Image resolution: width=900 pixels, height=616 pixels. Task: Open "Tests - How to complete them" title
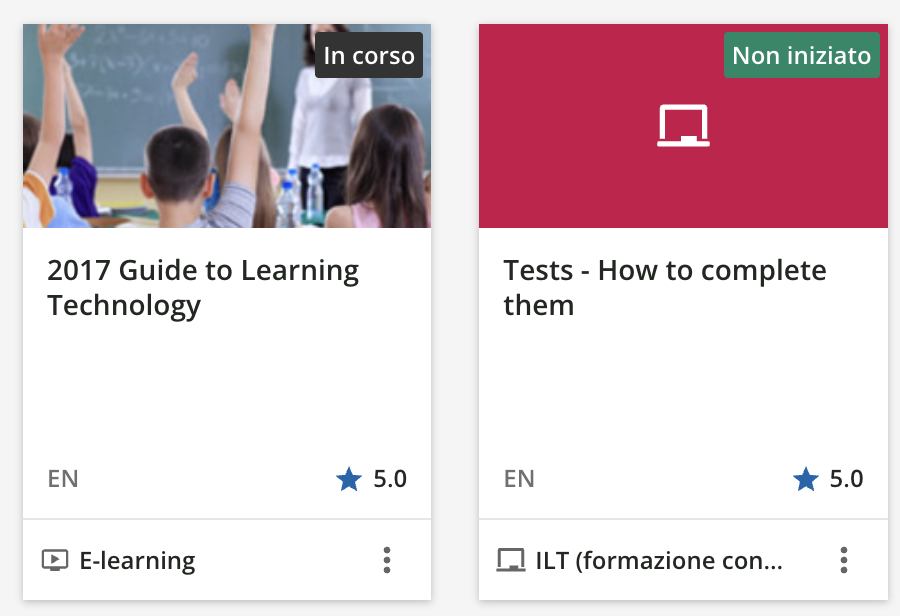click(x=664, y=287)
